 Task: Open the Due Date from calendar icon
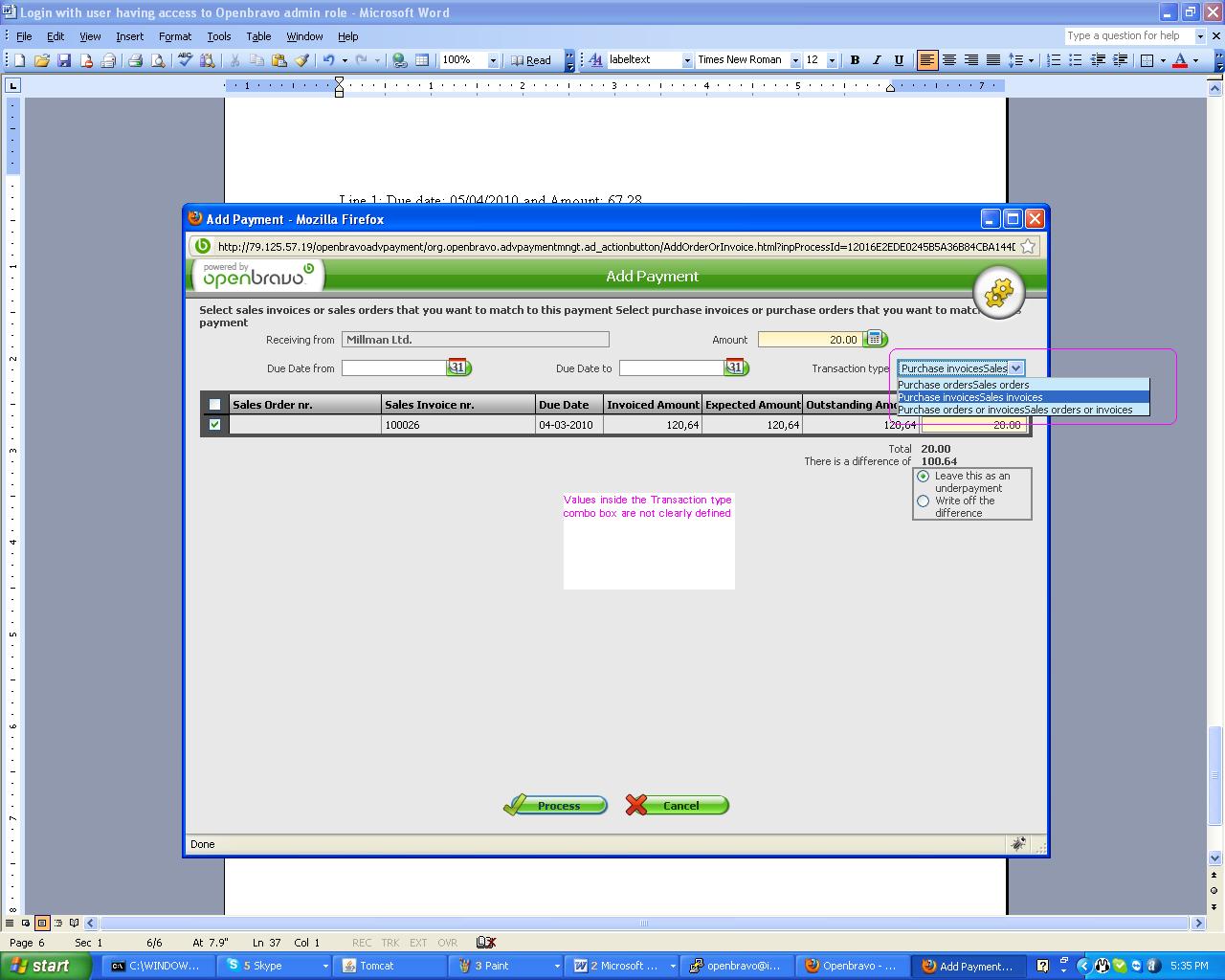(x=458, y=367)
